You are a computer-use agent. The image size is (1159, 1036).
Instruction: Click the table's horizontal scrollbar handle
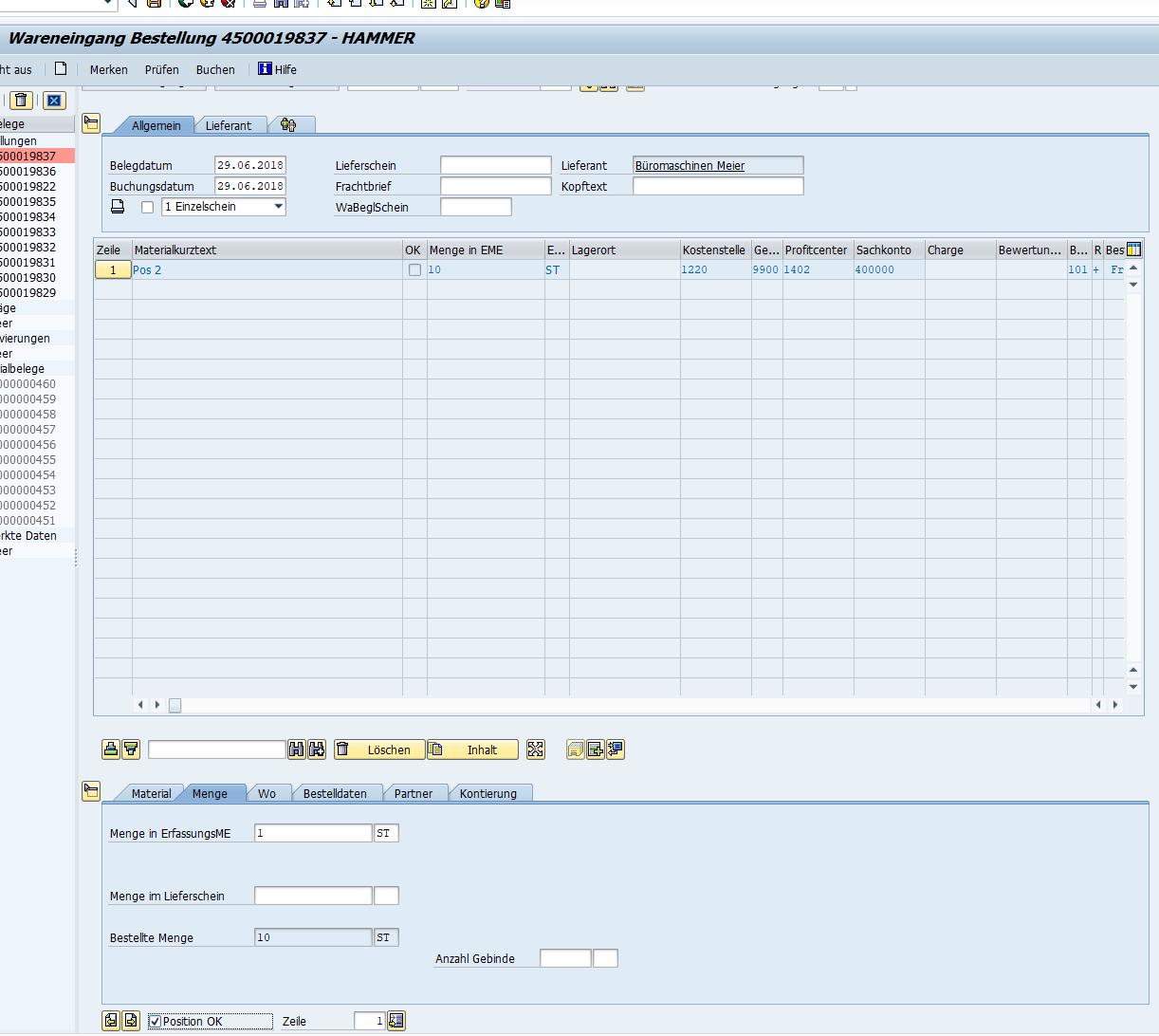pos(175,705)
